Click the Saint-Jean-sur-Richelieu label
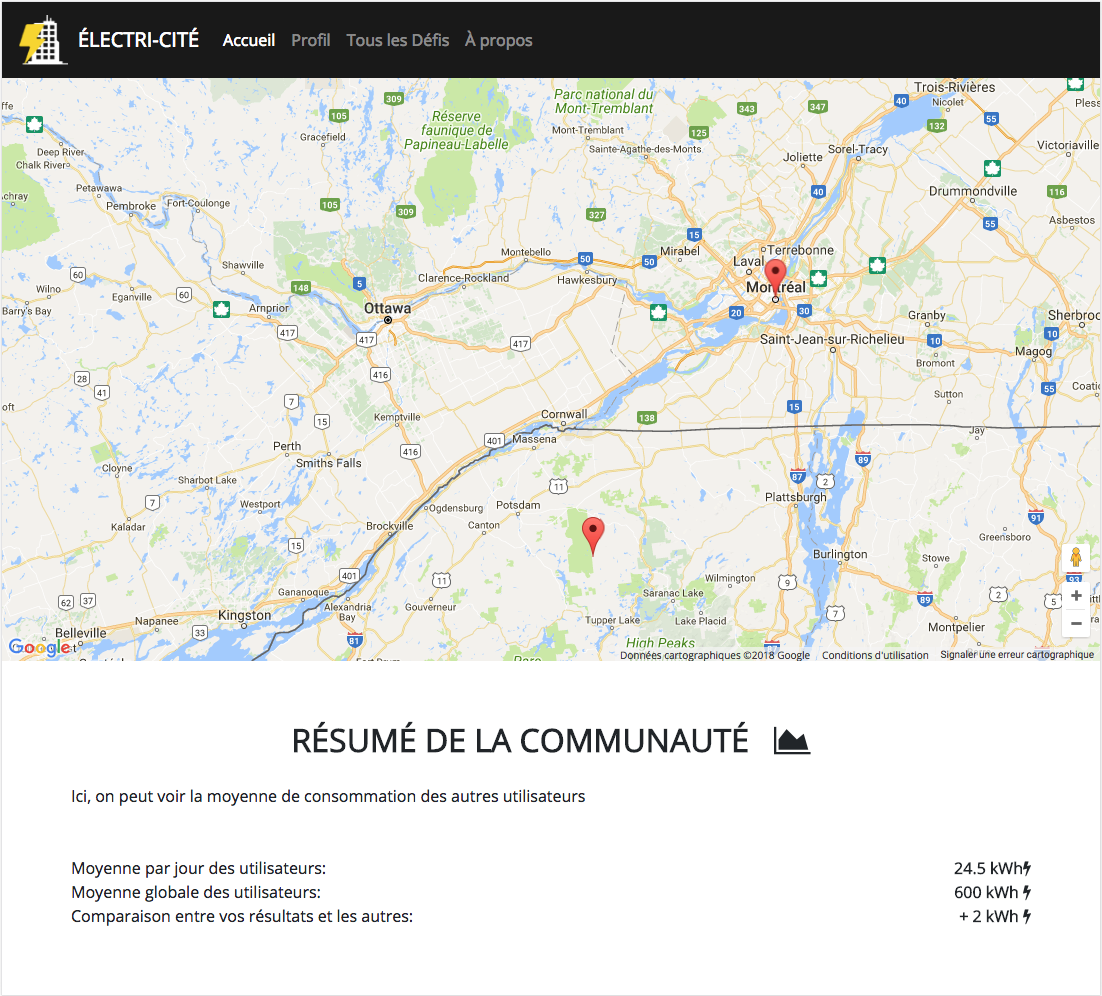The image size is (1102, 996). (832, 339)
